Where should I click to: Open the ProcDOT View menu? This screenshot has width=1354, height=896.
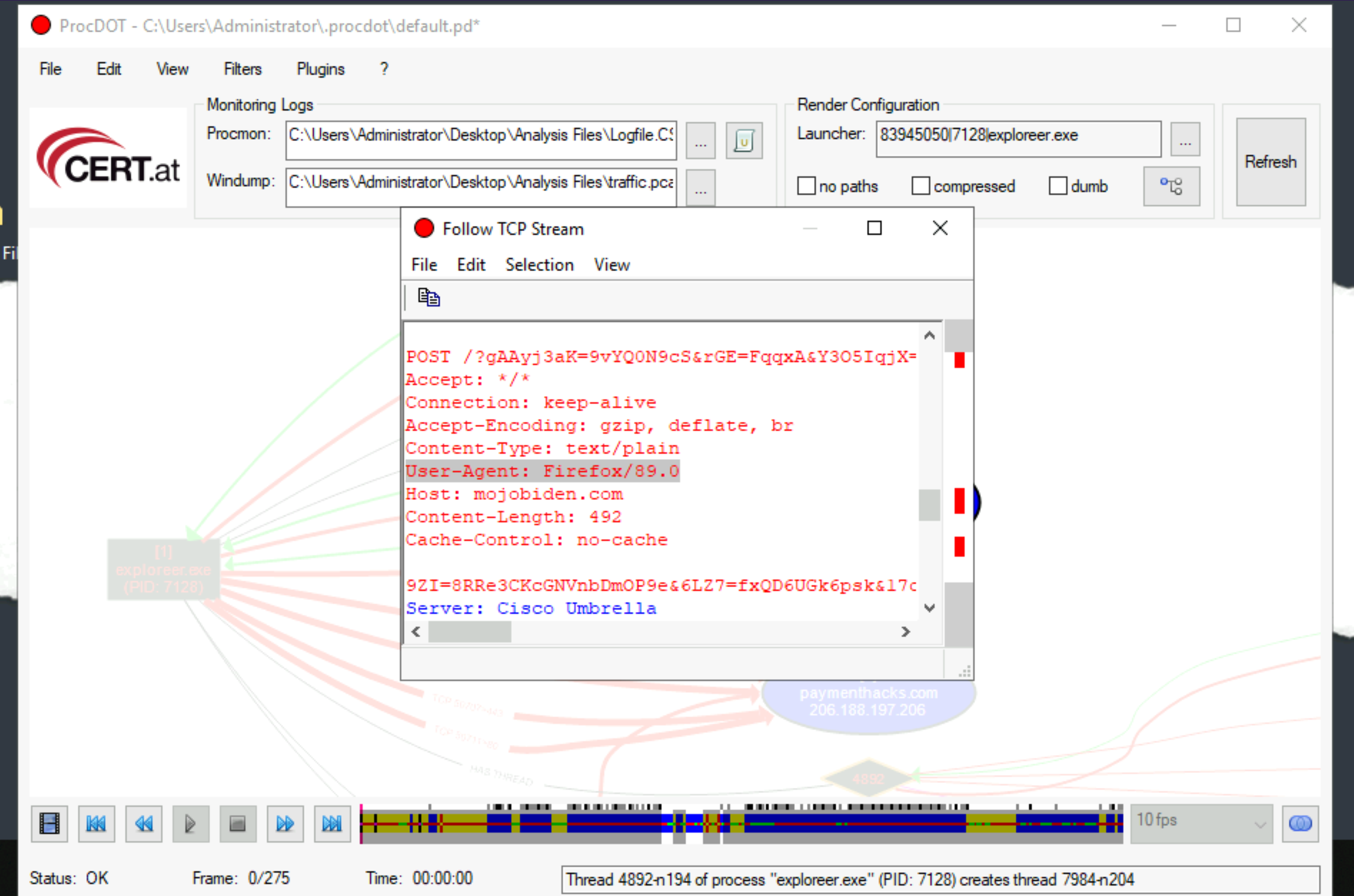pos(172,69)
